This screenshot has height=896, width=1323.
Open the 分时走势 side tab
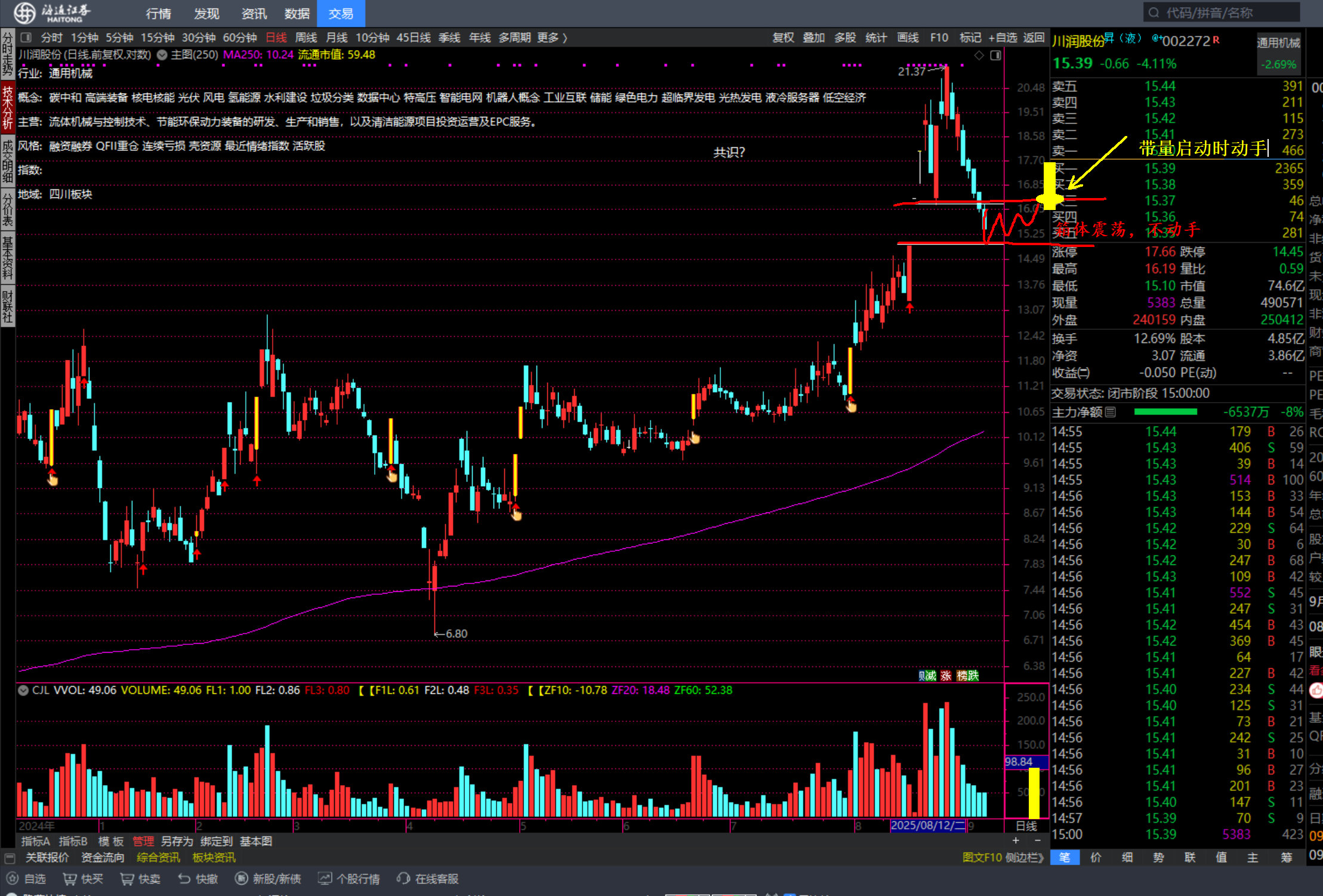pyautogui.click(x=7, y=54)
